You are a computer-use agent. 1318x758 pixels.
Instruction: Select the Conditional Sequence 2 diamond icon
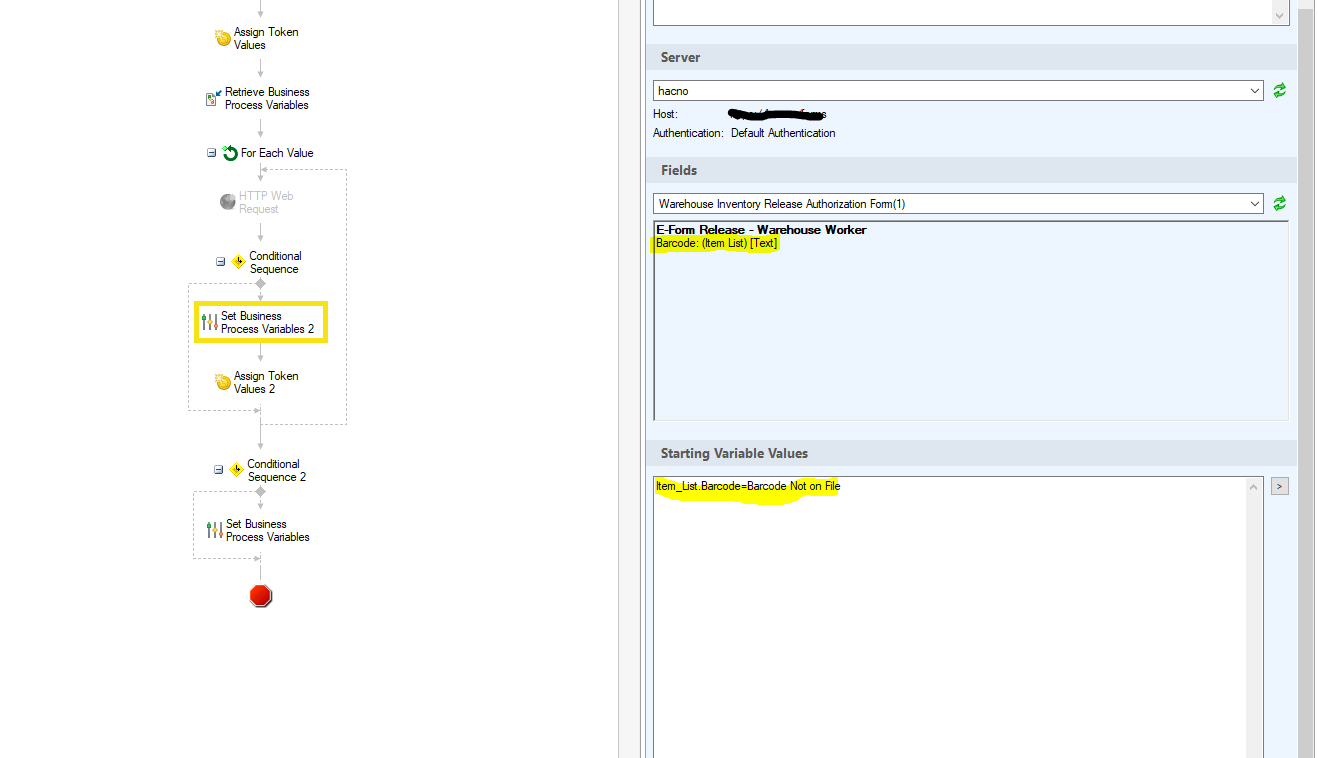tap(236, 470)
